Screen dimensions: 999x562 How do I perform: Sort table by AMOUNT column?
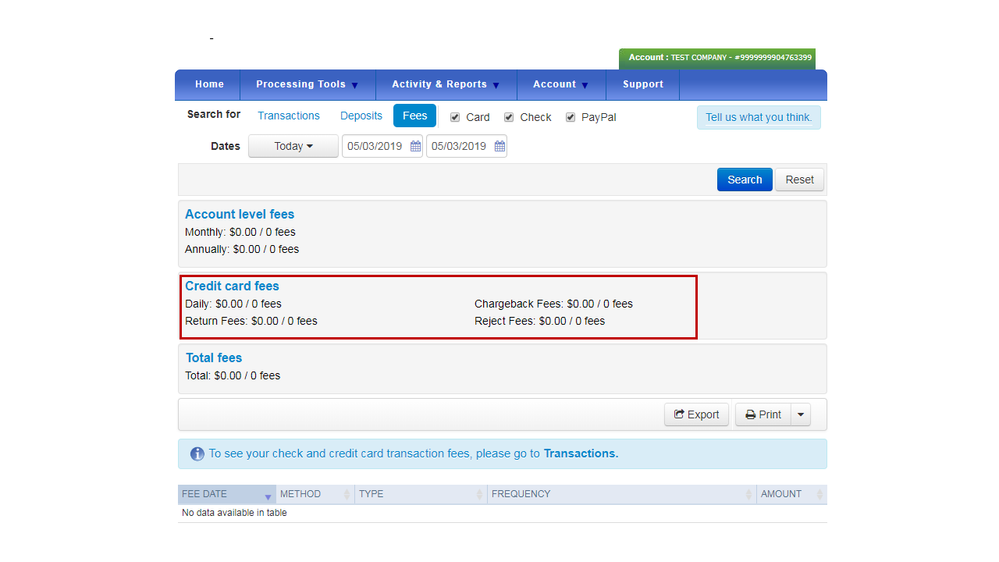coord(792,494)
